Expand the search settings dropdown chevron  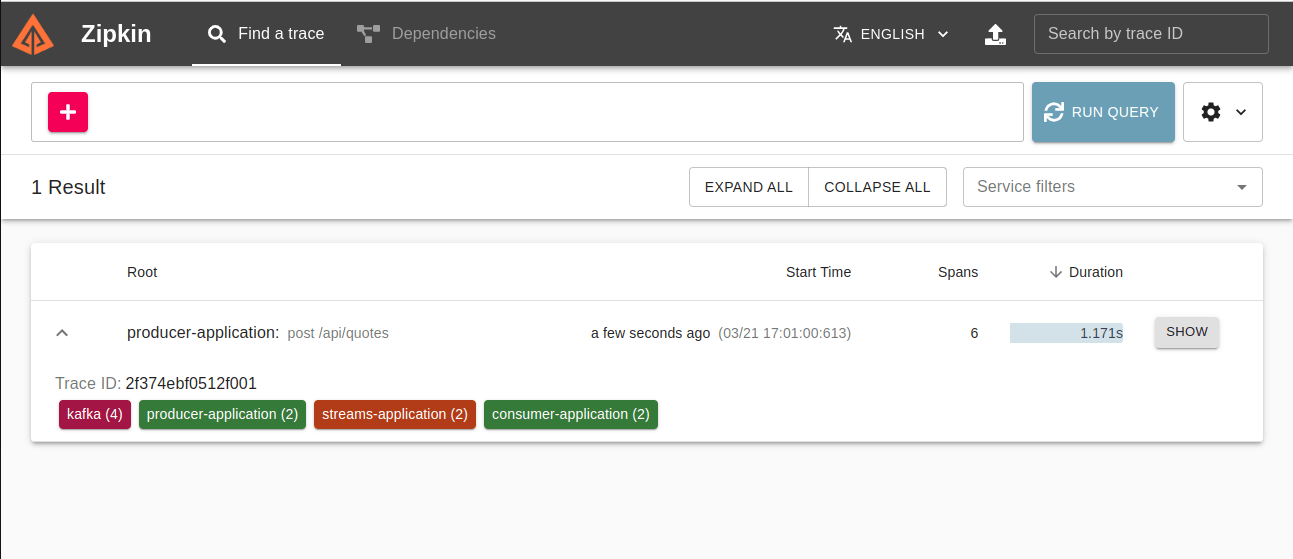pyautogui.click(x=1241, y=112)
